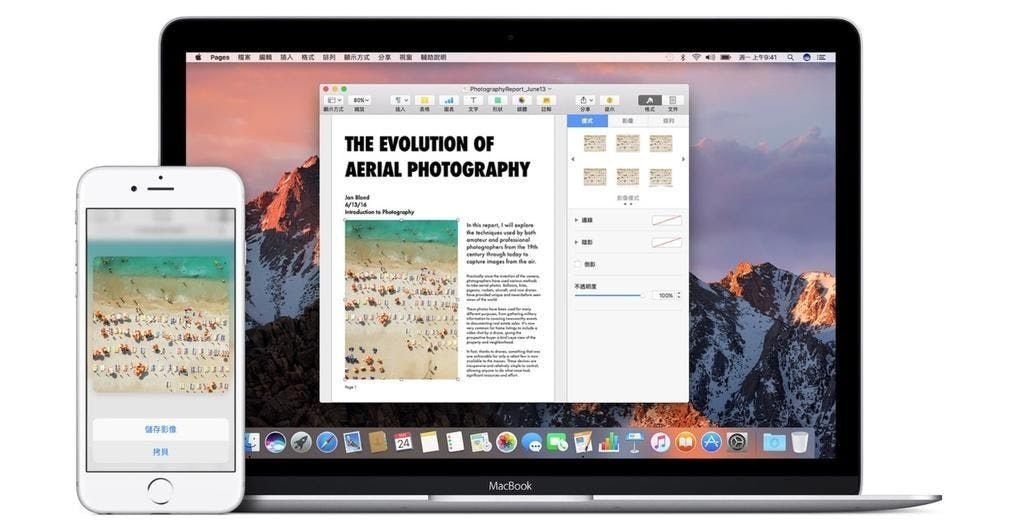
Task: Click the Table (表格) toolbar icon
Action: pyautogui.click(x=424, y=101)
